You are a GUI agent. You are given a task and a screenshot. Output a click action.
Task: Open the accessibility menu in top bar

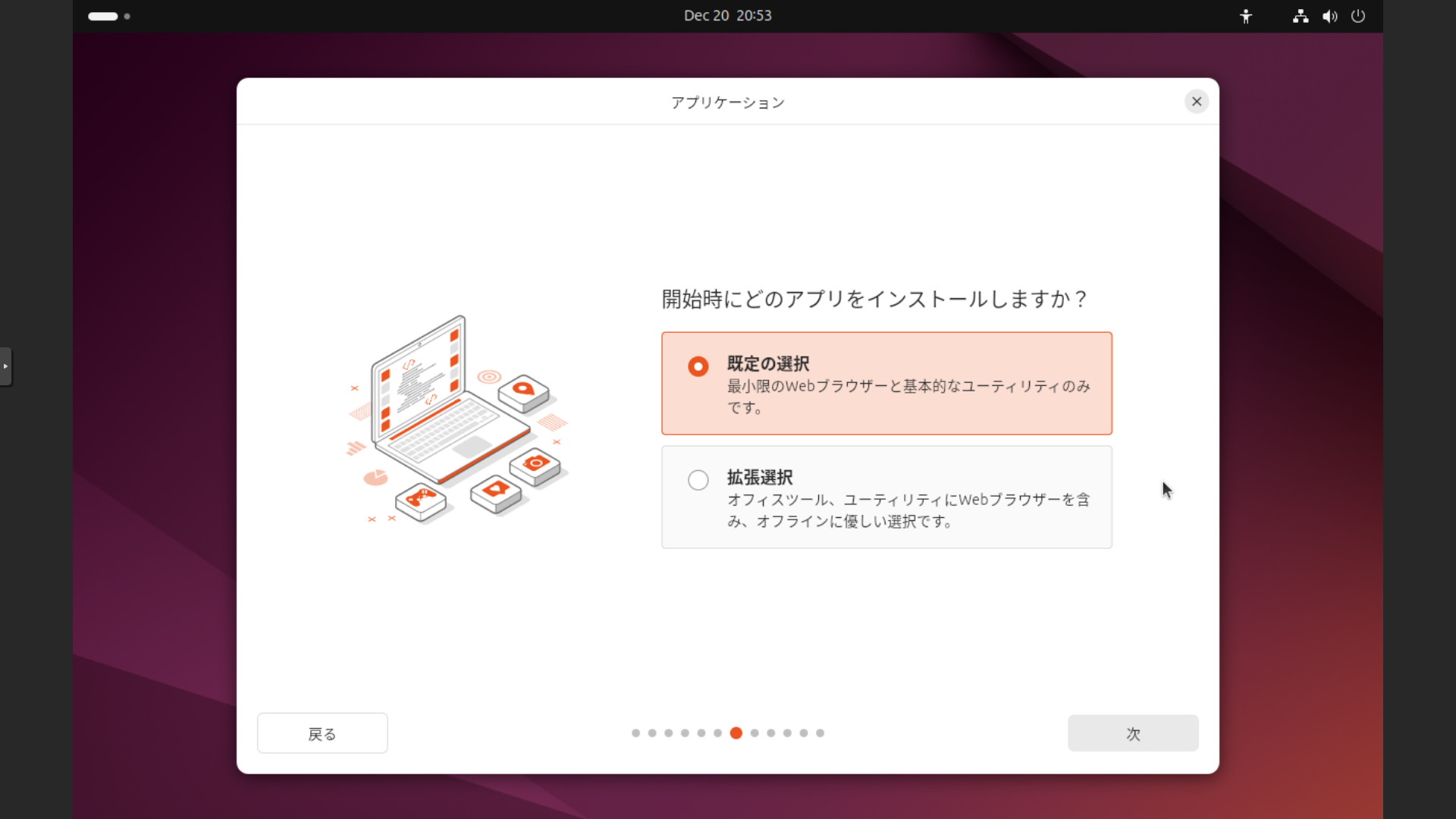coord(1246,16)
